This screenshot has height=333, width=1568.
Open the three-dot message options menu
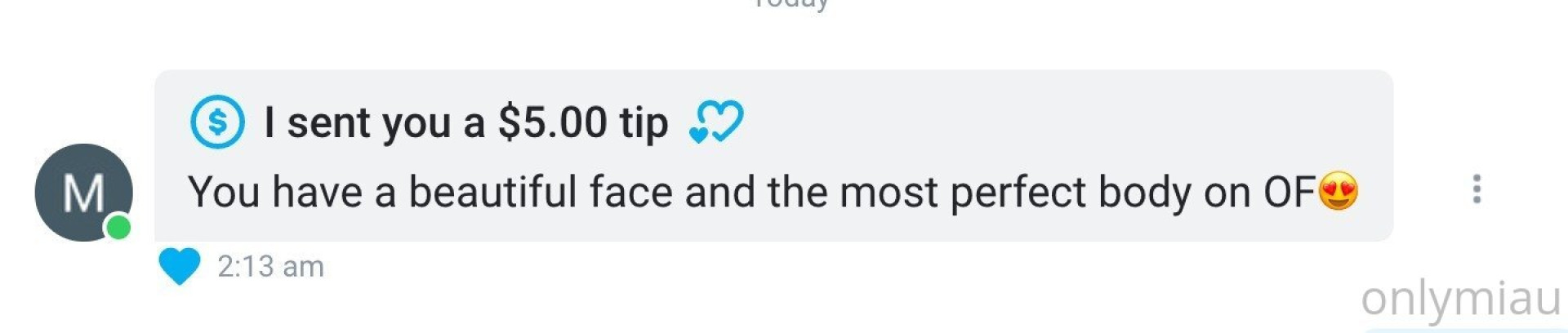[1476, 189]
